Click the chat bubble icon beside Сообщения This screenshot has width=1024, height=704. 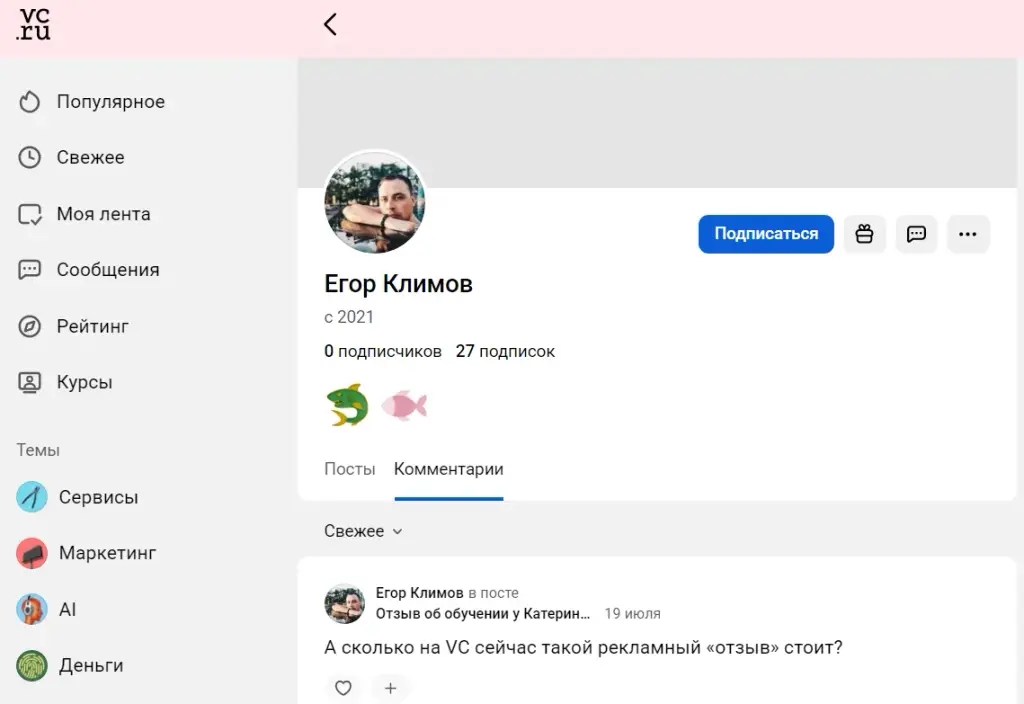tap(29, 270)
